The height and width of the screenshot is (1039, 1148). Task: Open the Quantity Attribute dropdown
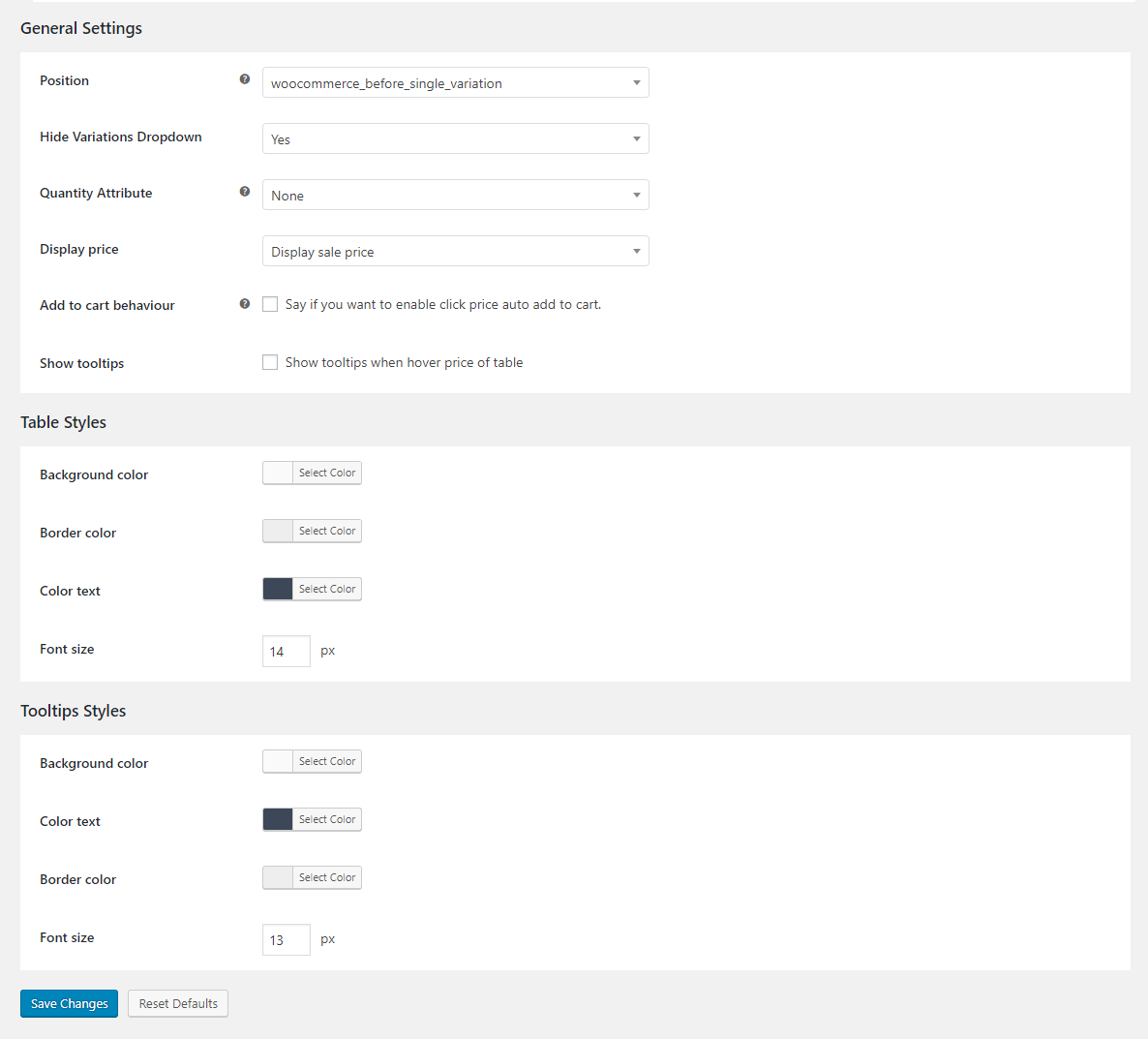click(455, 196)
